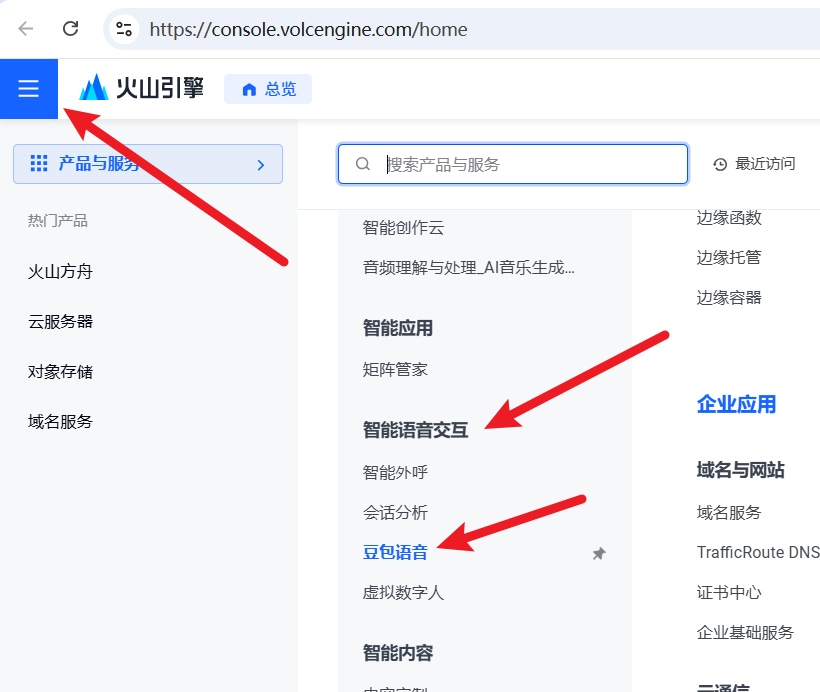The image size is (820, 692).
Task: Reload the page with refresh icon
Action: click(70, 29)
